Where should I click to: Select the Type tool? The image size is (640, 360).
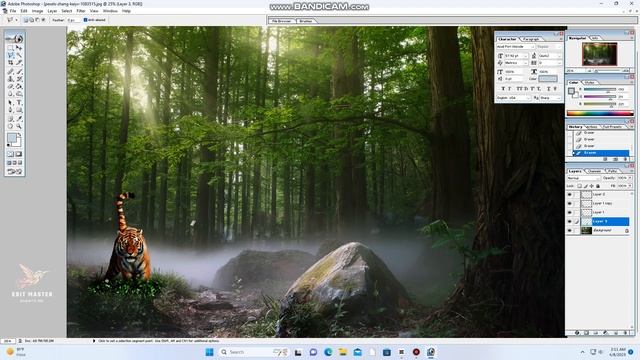pyautogui.click(x=19, y=102)
